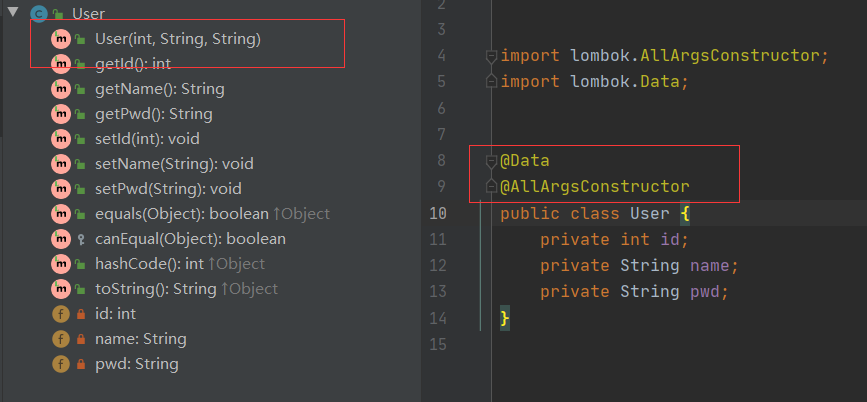Click the method icon beside setName(String)
This screenshot has width=867, height=402.
[x=61, y=164]
